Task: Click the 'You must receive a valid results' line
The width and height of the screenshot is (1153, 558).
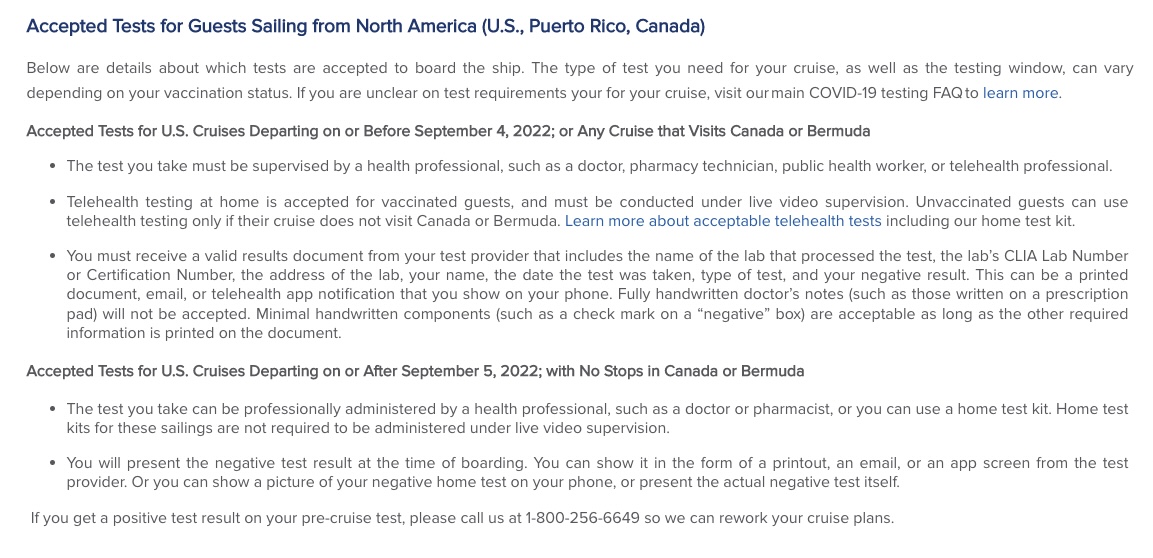Action: click(597, 257)
